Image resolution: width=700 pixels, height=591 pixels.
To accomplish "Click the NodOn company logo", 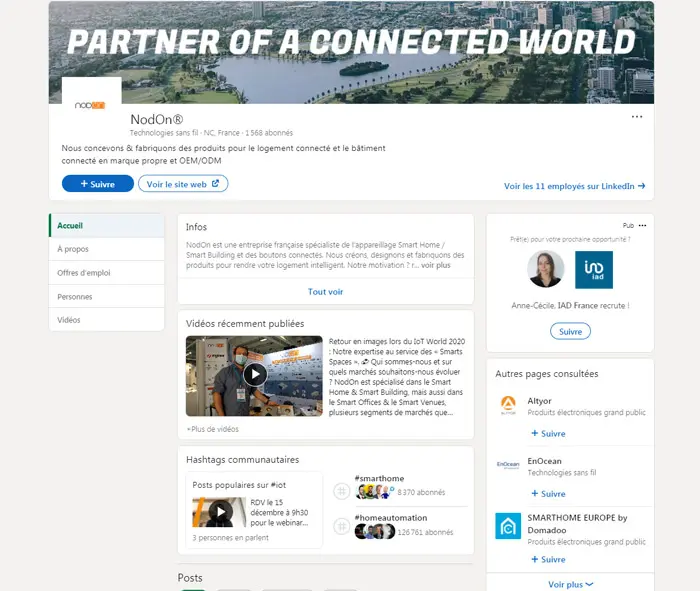I will pos(92,104).
